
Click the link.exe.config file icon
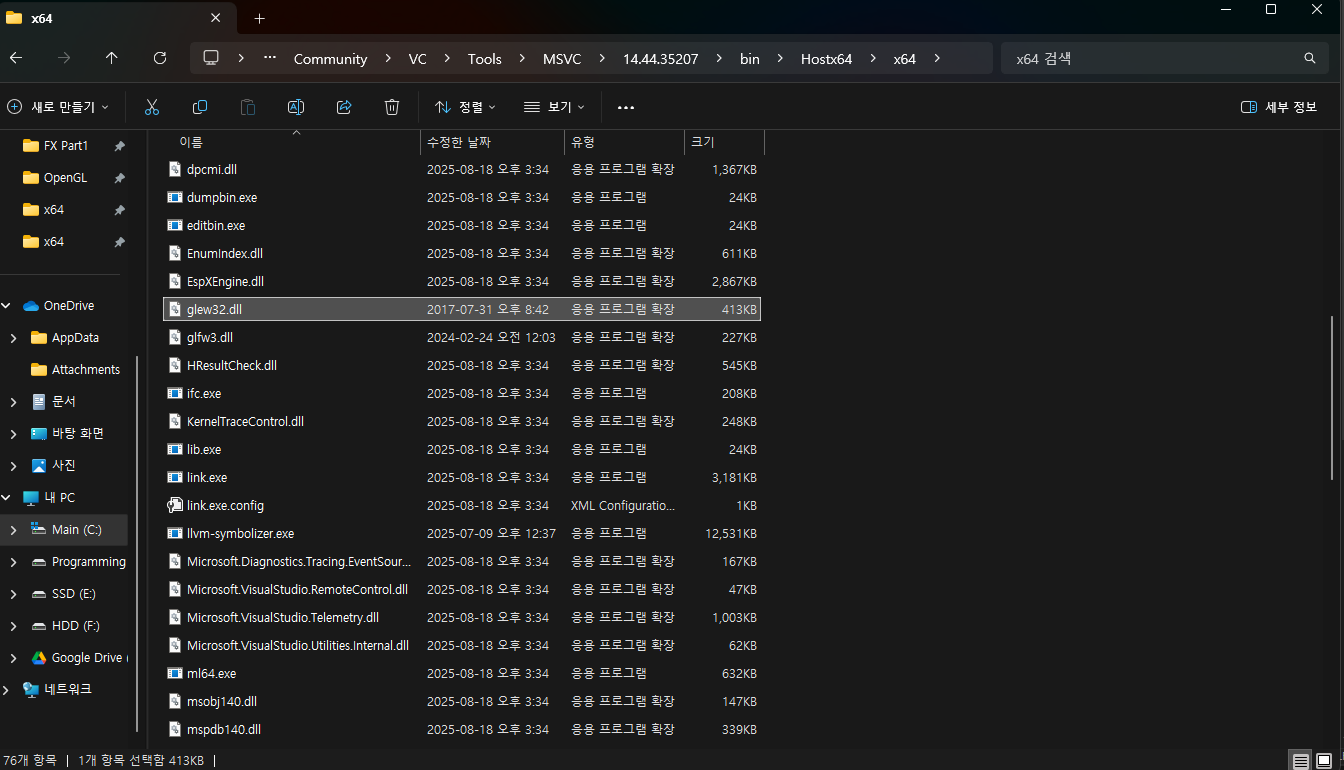(x=175, y=506)
